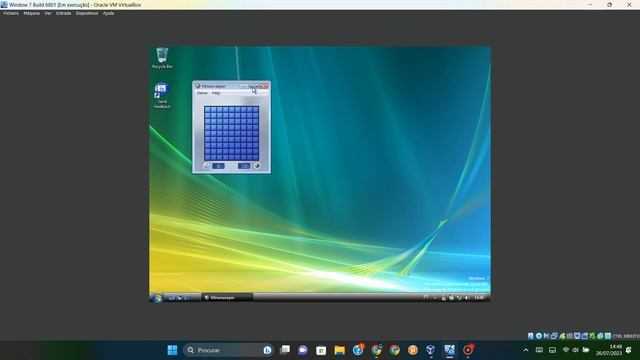Open the VirtualBox cube icon on the taskbar
Viewport: 640px width, 360px height.
click(x=431, y=350)
